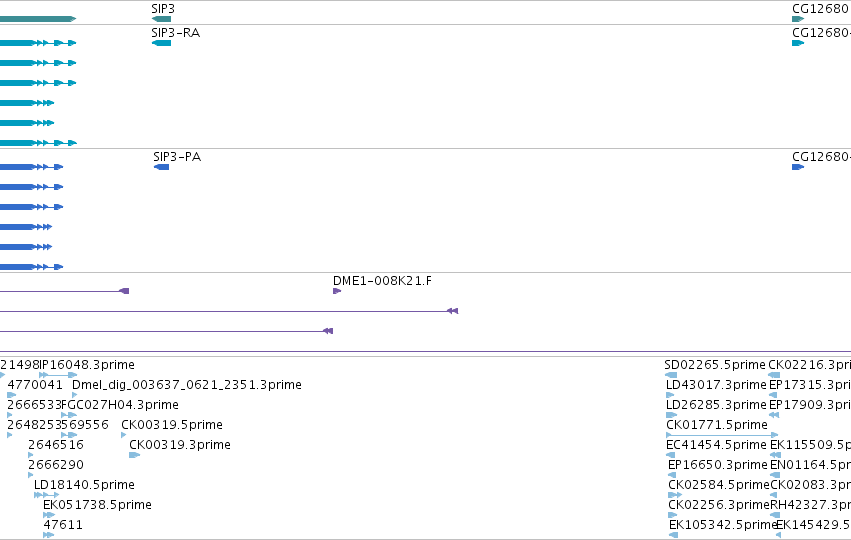Select the CK00319.3prime label
851x540 pixels.
180,444
